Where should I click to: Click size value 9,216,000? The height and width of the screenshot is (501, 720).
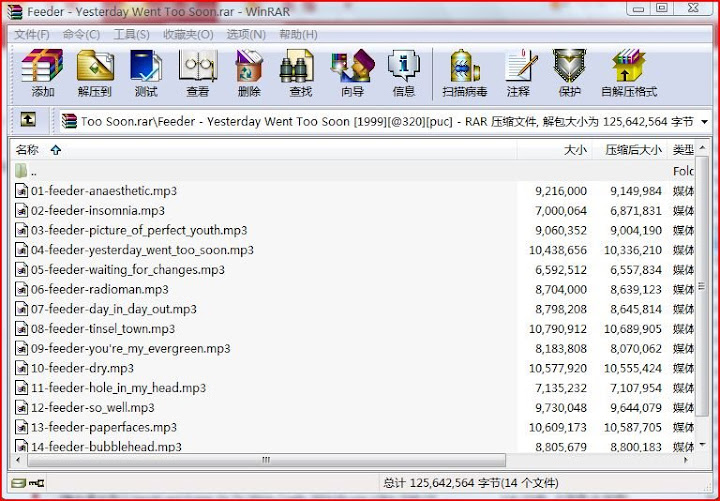click(561, 191)
